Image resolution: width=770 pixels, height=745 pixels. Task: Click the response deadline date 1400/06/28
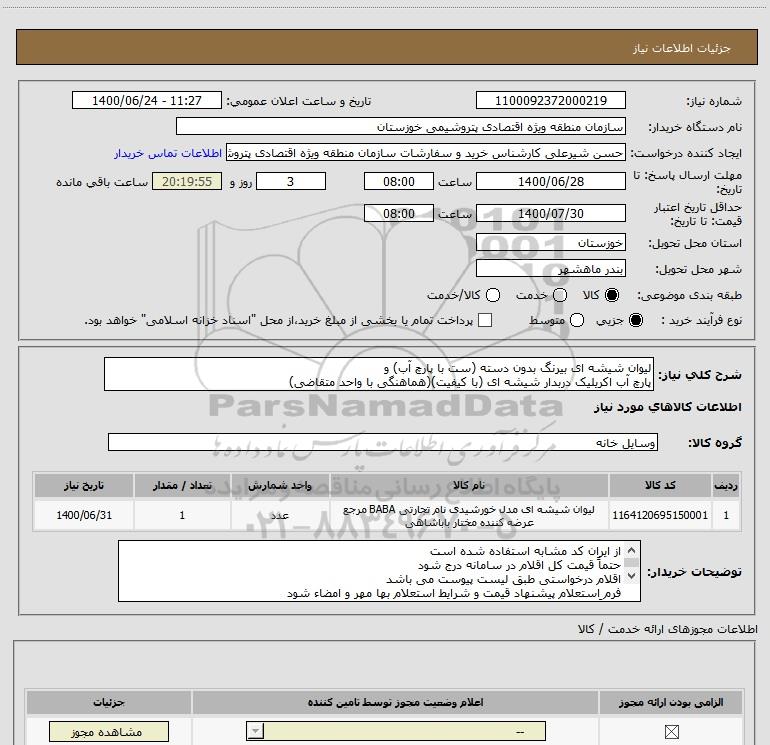coord(550,181)
